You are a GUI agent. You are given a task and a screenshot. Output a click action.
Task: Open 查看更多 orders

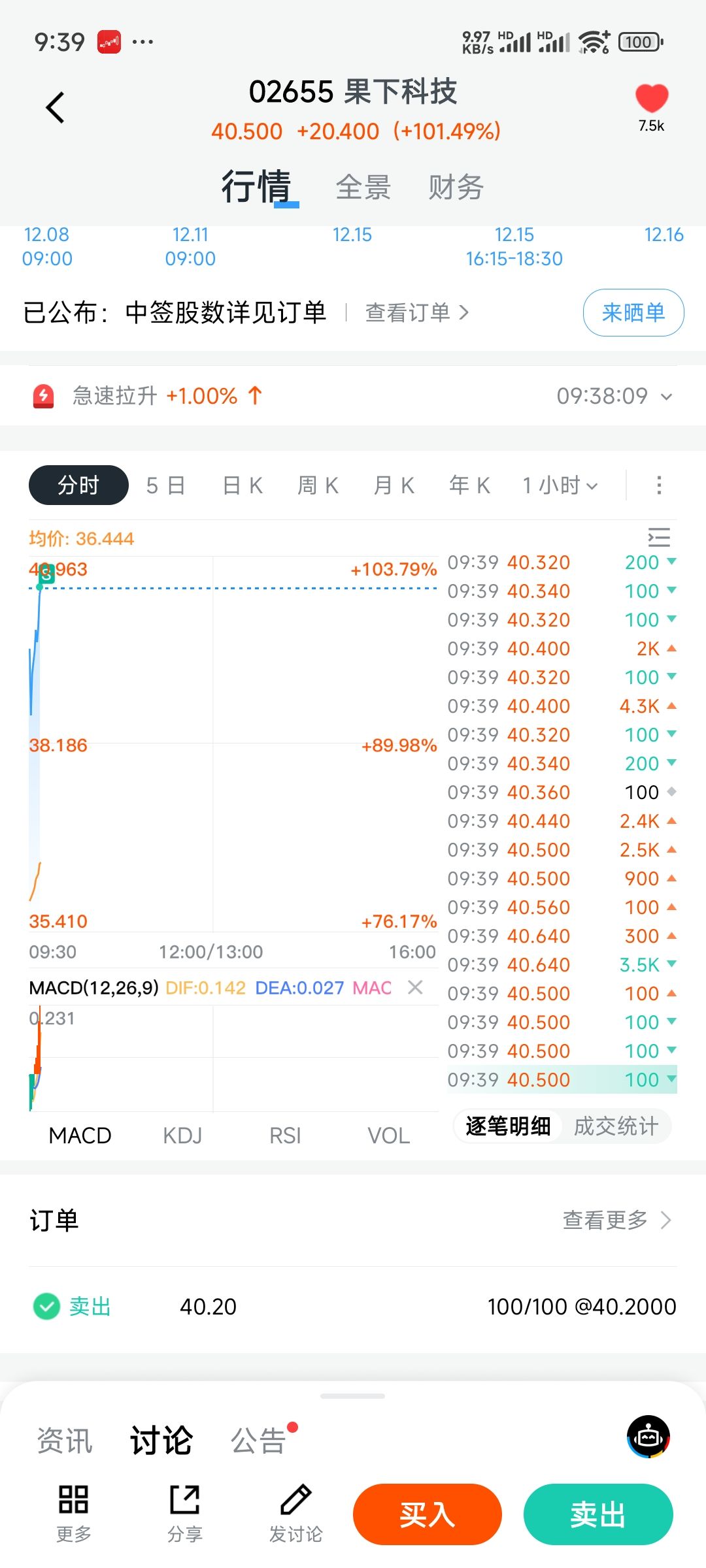click(x=616, y=1220)
